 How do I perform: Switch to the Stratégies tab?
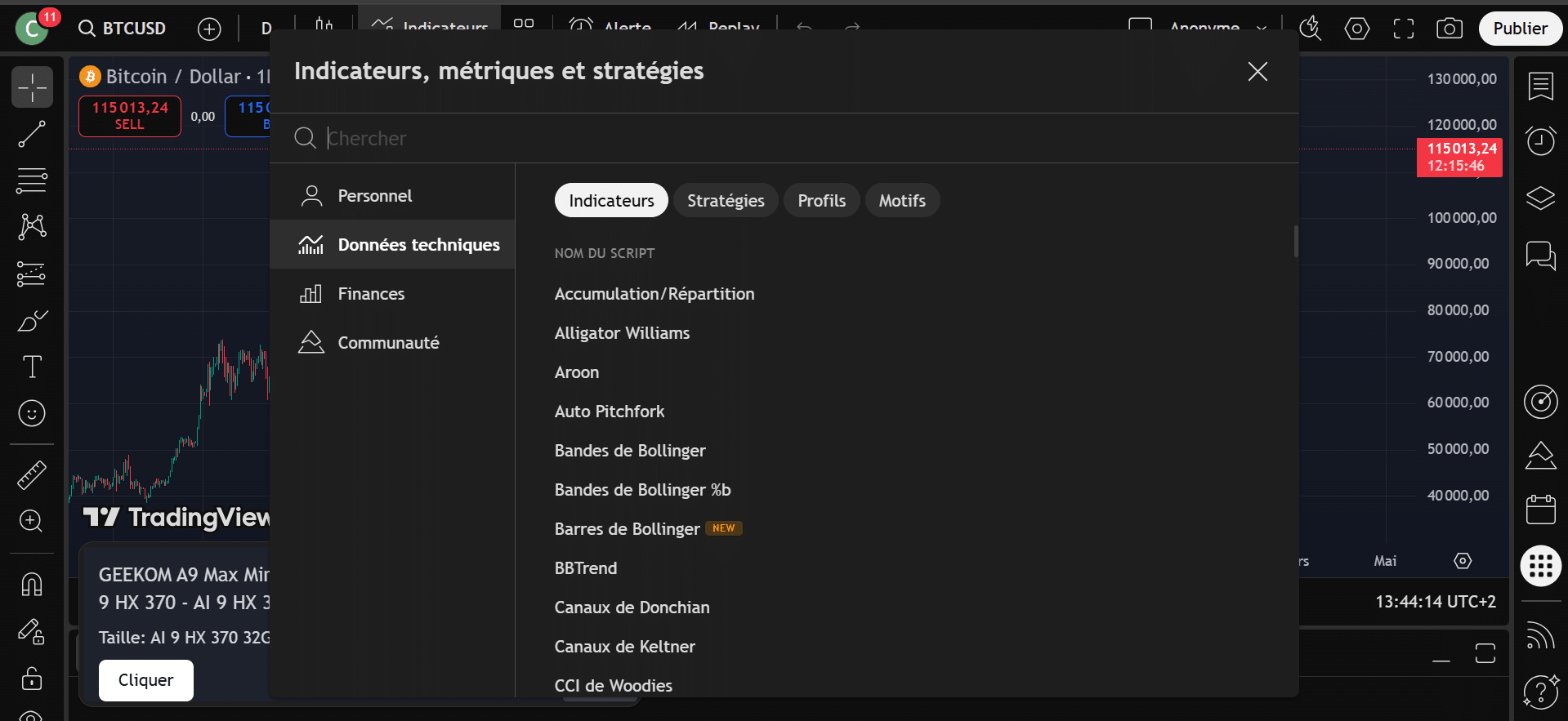coord(726,201)
